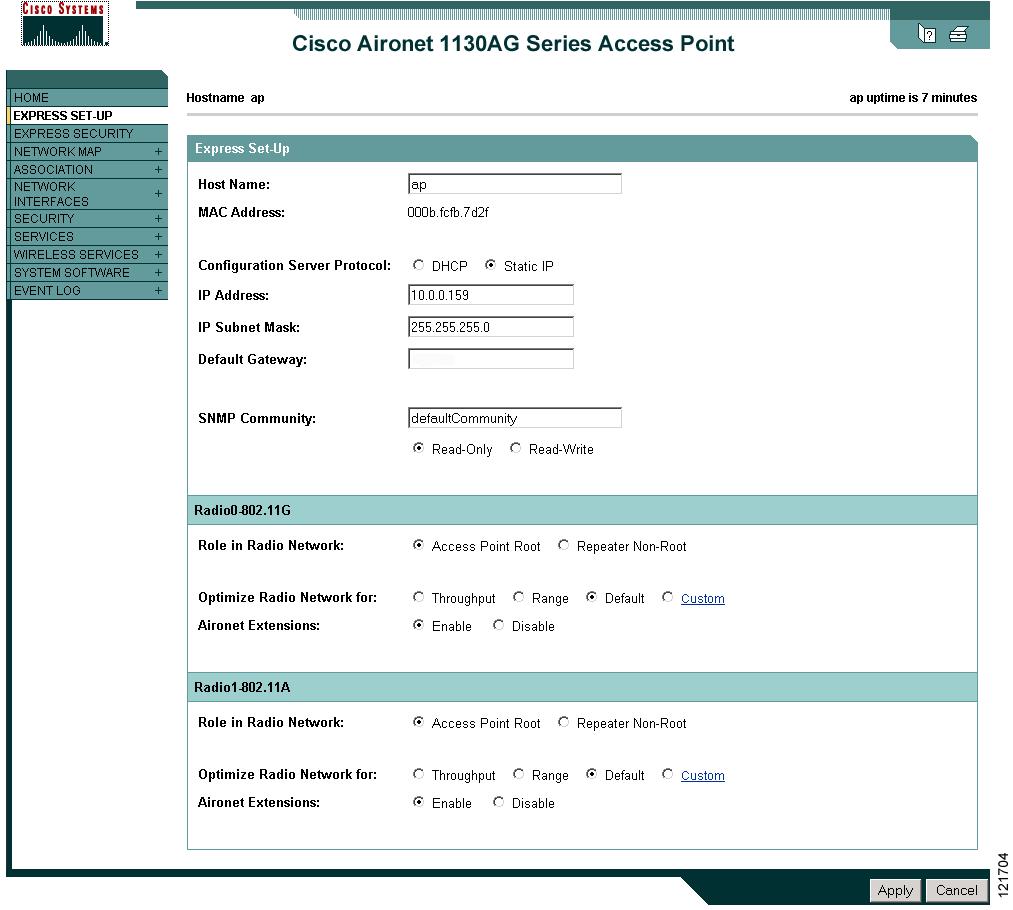Open Network Map menu label
Image resolution: width=1013 pixels, height=910 pixels.
coord(57,152)
